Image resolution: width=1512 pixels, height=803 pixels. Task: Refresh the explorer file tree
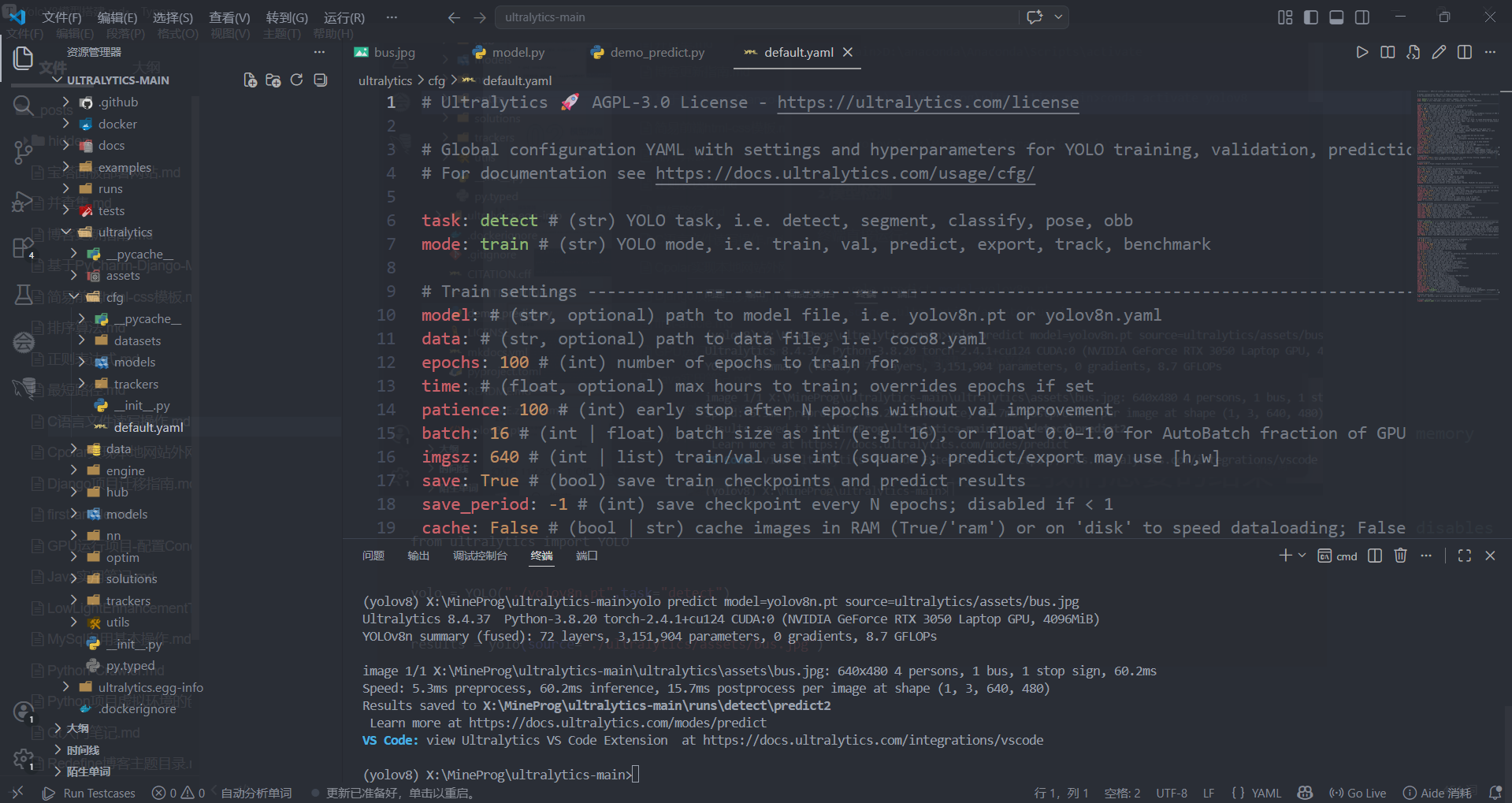point(296,80)
